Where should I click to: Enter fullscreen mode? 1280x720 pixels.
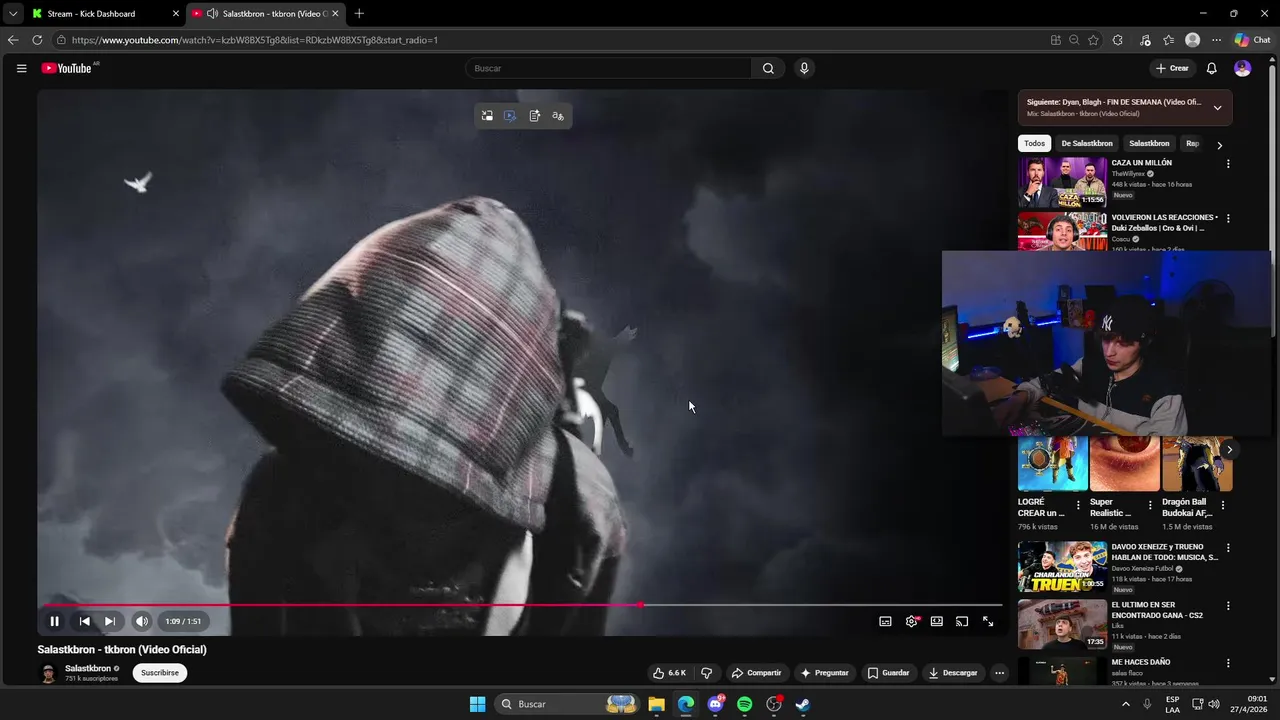tap(988, 621)
